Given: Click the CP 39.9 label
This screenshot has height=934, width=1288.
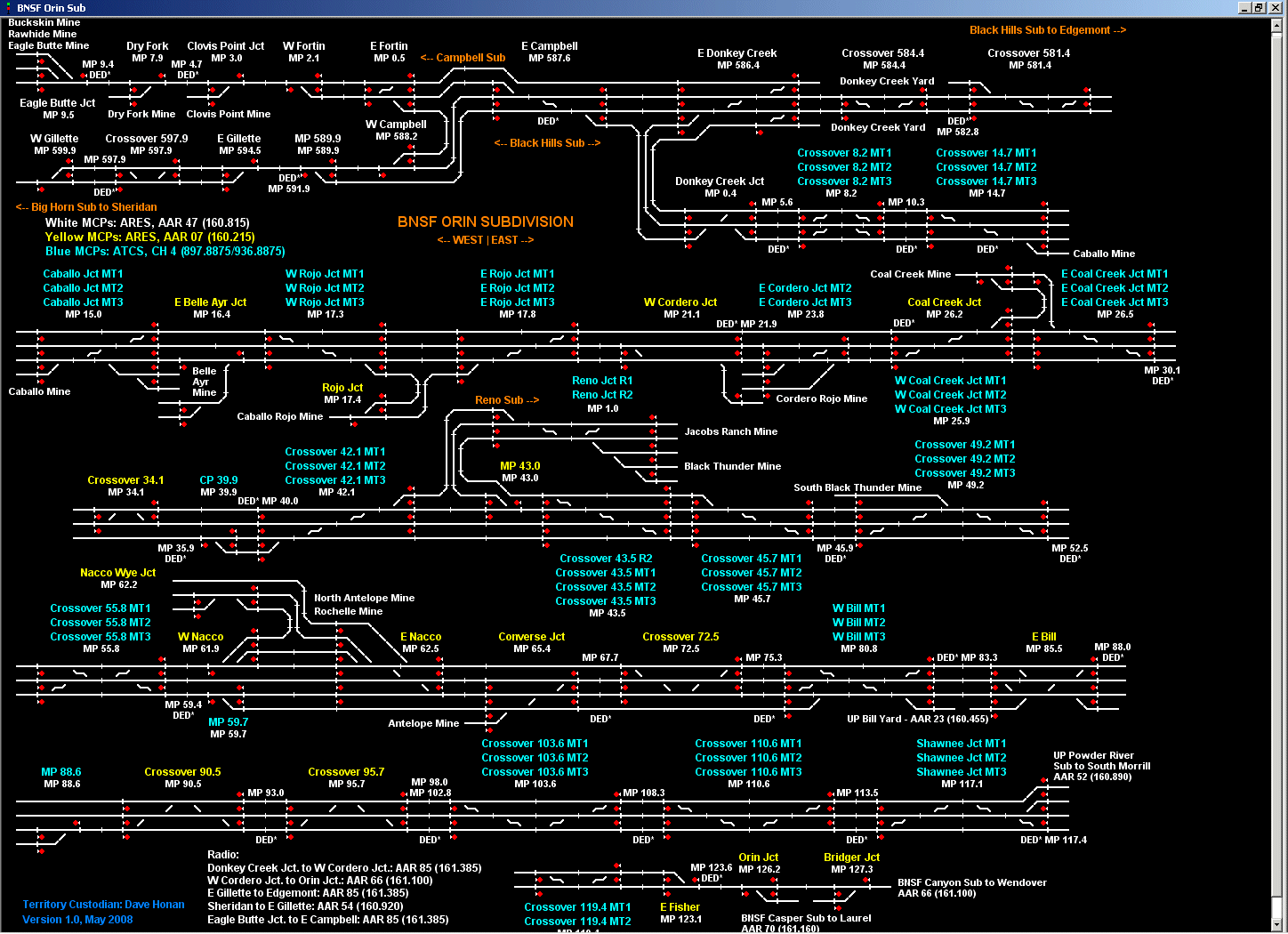Looking at the screenshot, I should pos(219,480).
